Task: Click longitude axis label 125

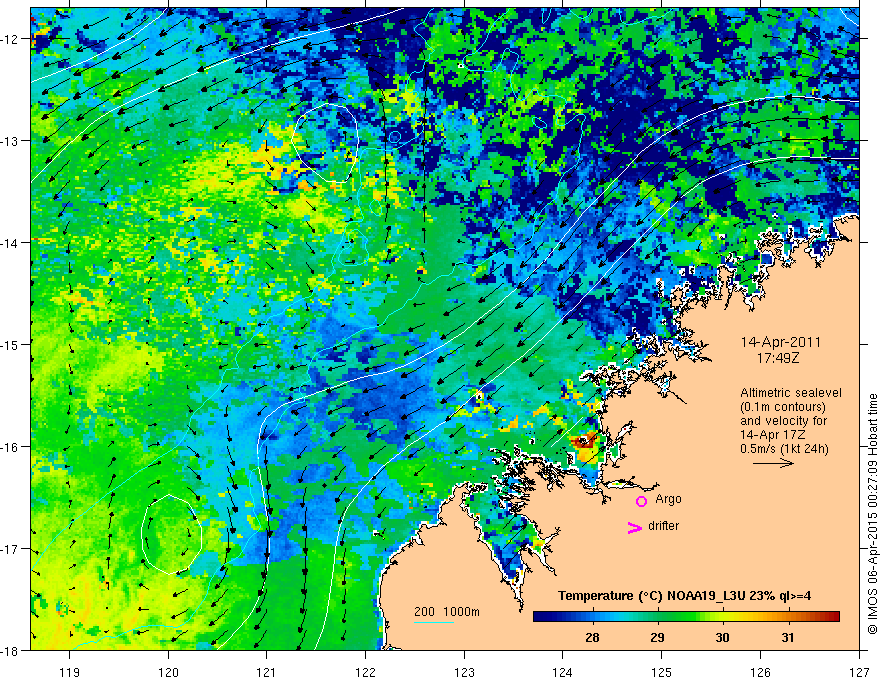Action: pyautogui.click(x=662, y=672)
